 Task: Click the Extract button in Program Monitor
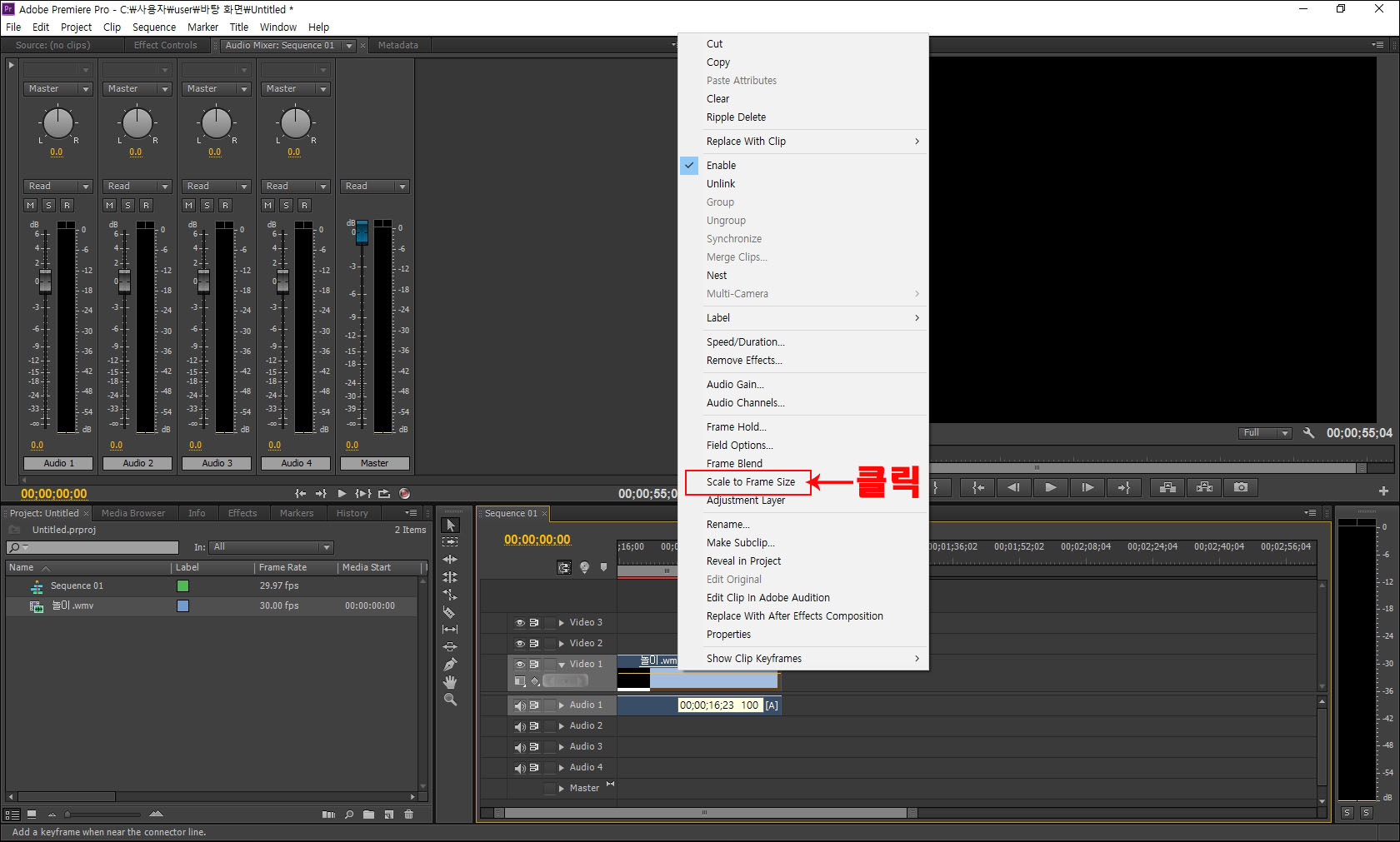tap(1204, 487)
